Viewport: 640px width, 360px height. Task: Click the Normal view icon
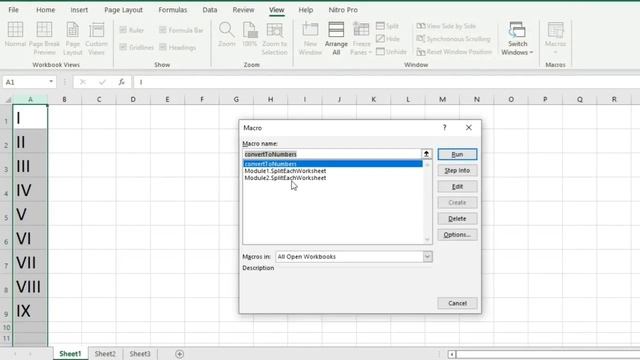15,30
